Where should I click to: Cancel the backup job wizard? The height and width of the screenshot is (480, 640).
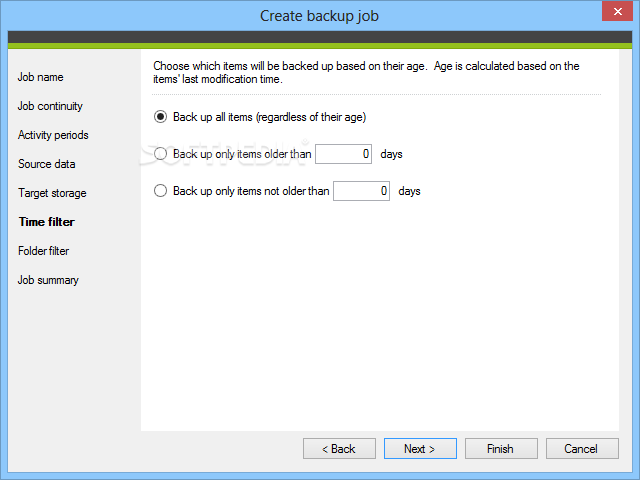pos(580,449)
